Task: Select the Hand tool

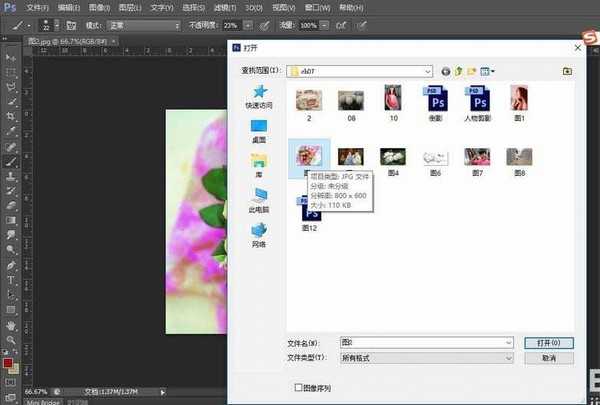Action: pyautogui.click(x=11, y=325)
